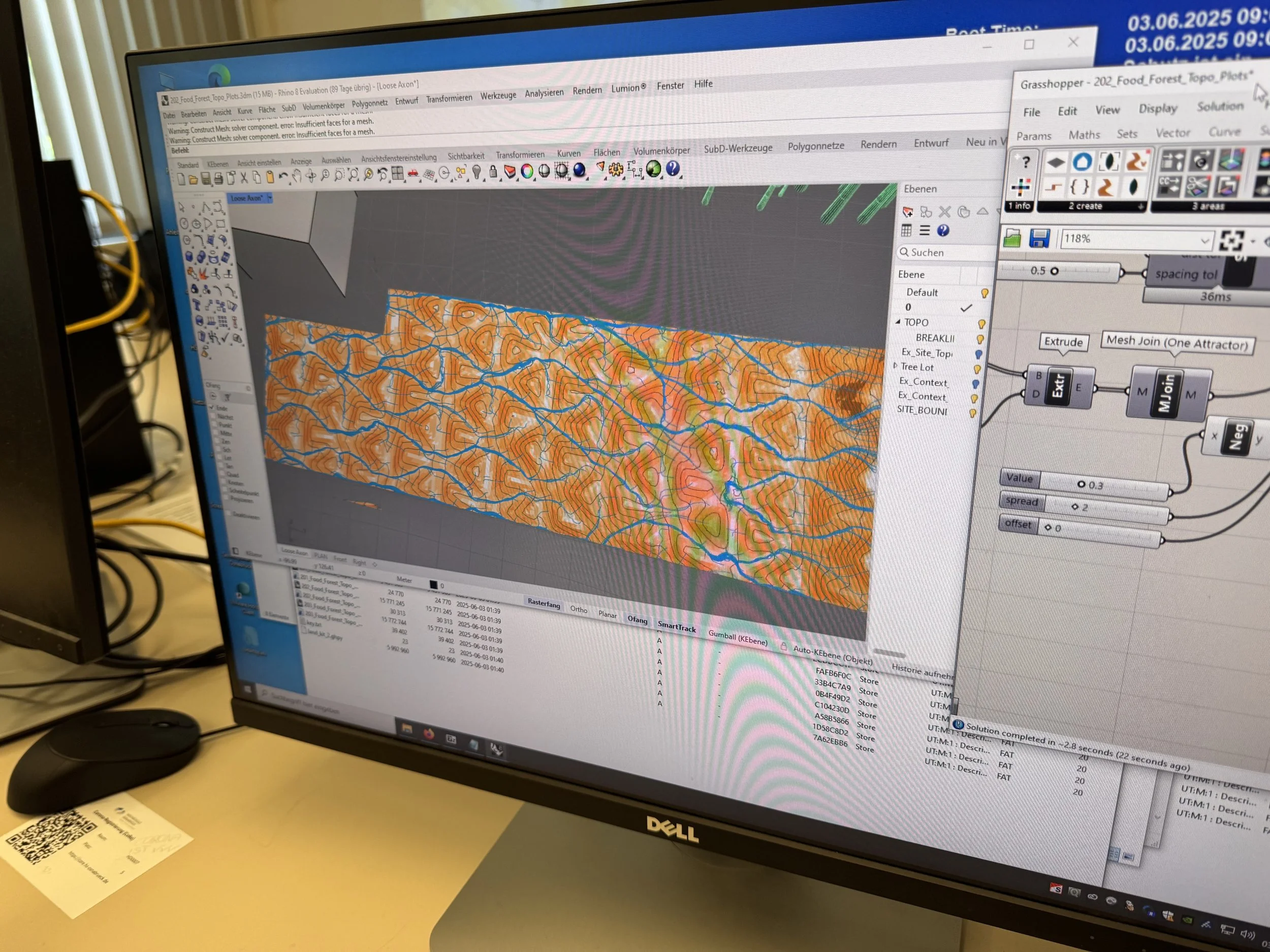
Task: Toggle Ortho mode in status bar
Action: 578,609
